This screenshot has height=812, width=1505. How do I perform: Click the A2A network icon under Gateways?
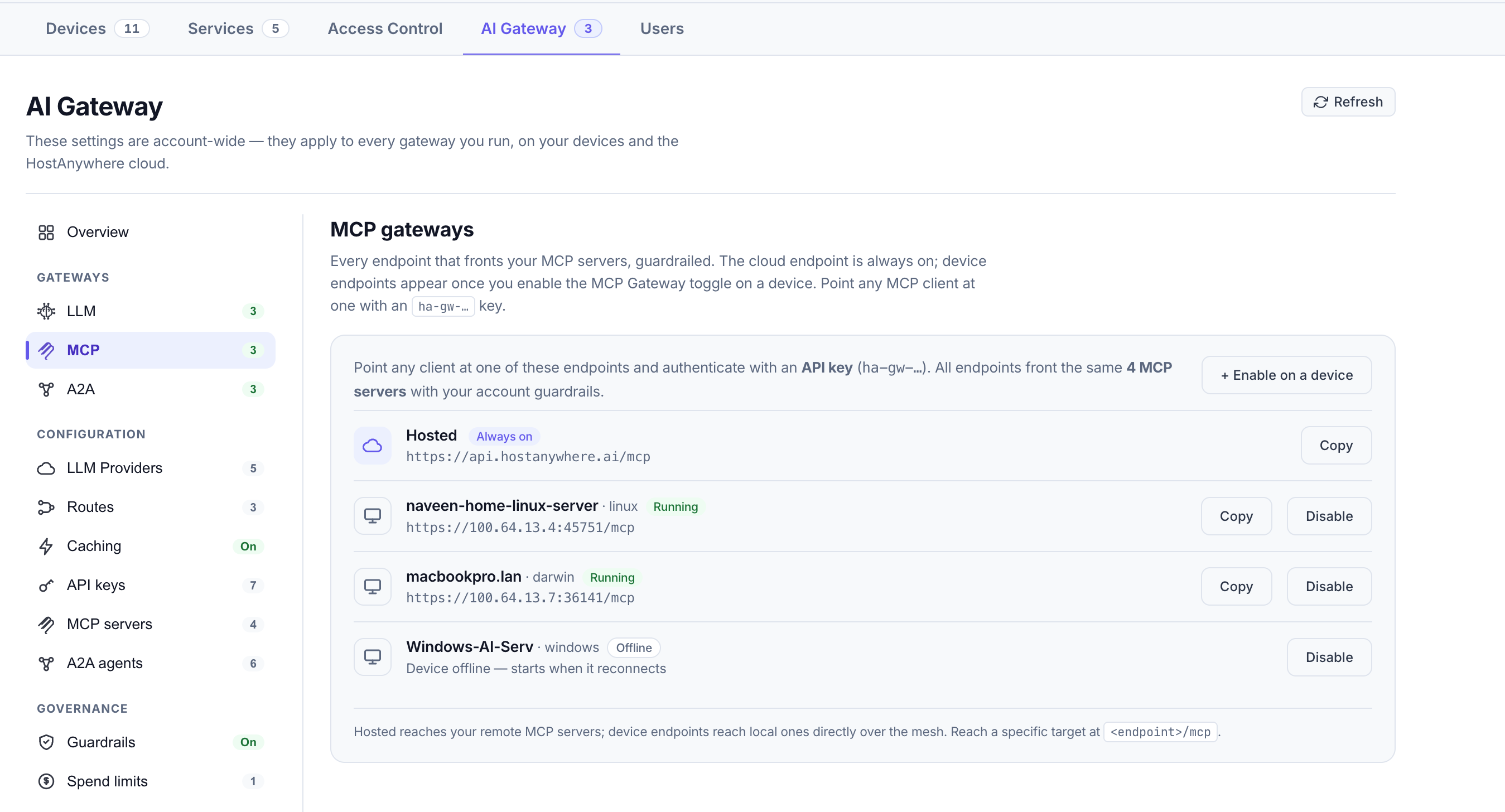click(x=46, y=390)
